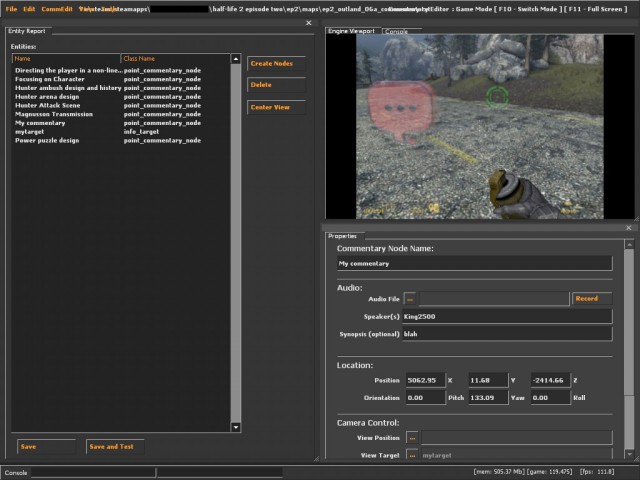Select the 'My commentary' entity row
This screenshot has width=640, height=480.
tap(121, 123)
